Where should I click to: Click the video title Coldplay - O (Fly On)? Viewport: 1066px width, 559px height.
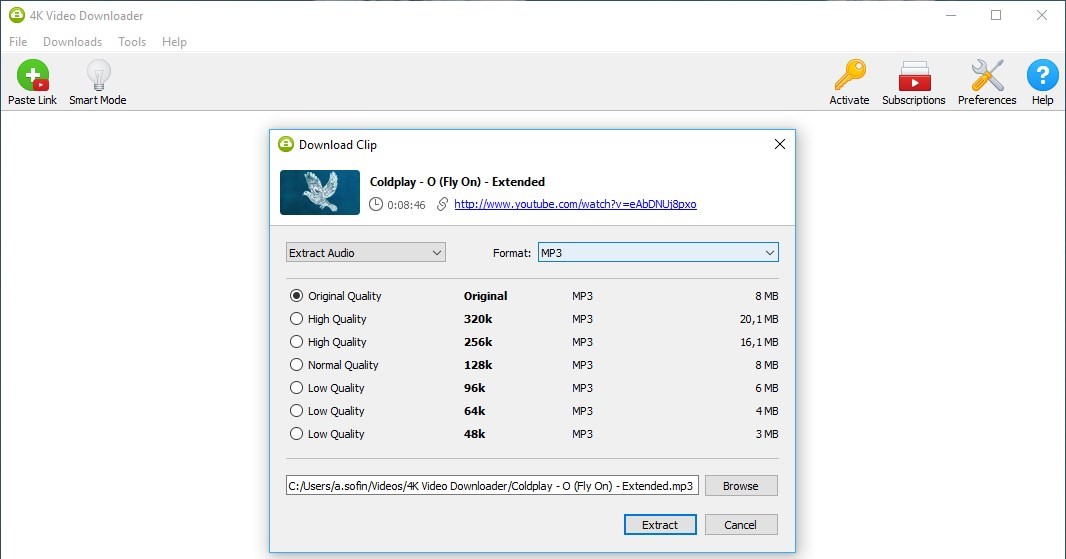coord(458,182)
